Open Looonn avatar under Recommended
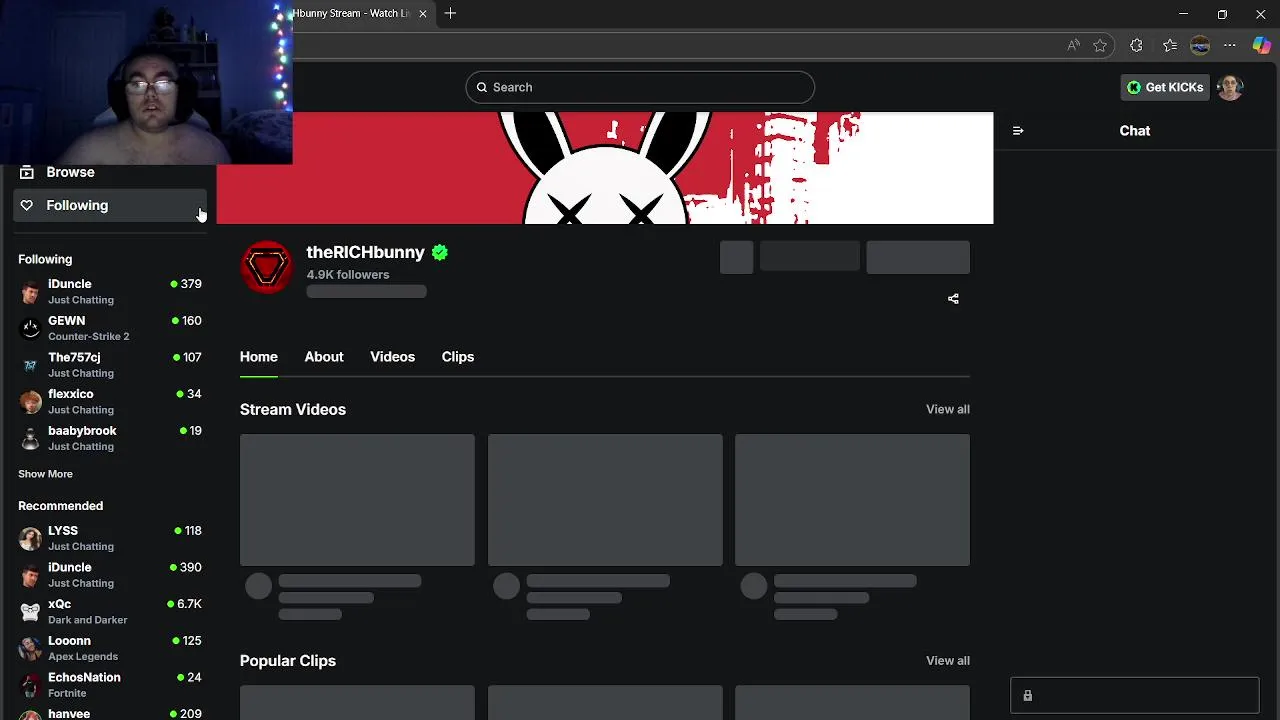 [30, 648]
